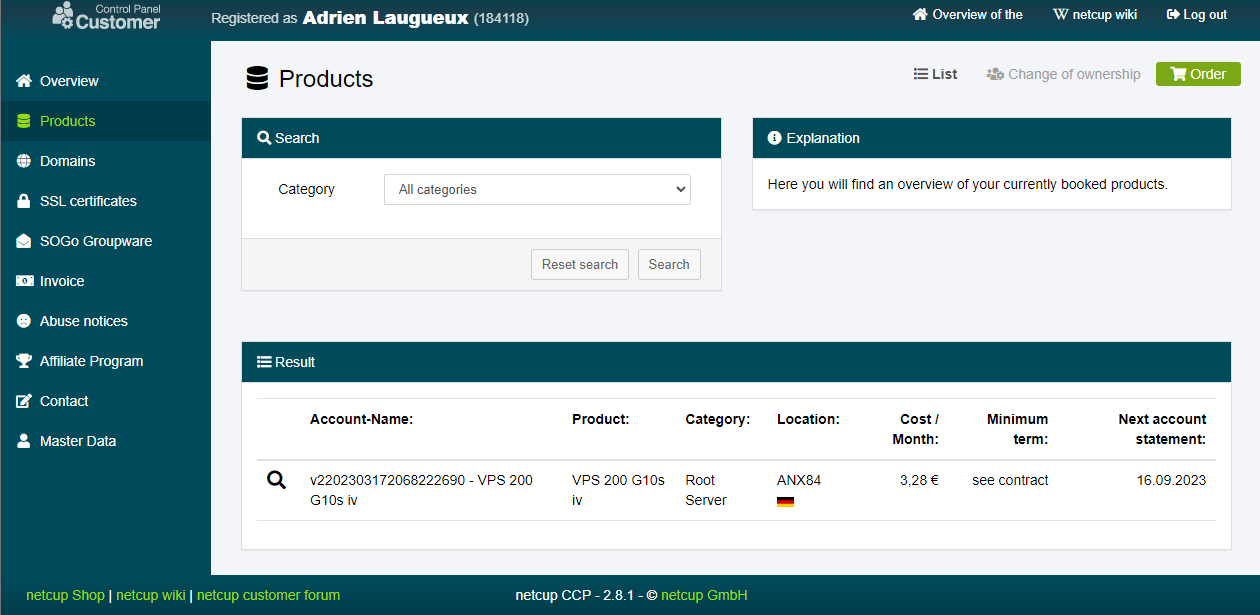Click the ANX84 location text

(x=799, y=480)
